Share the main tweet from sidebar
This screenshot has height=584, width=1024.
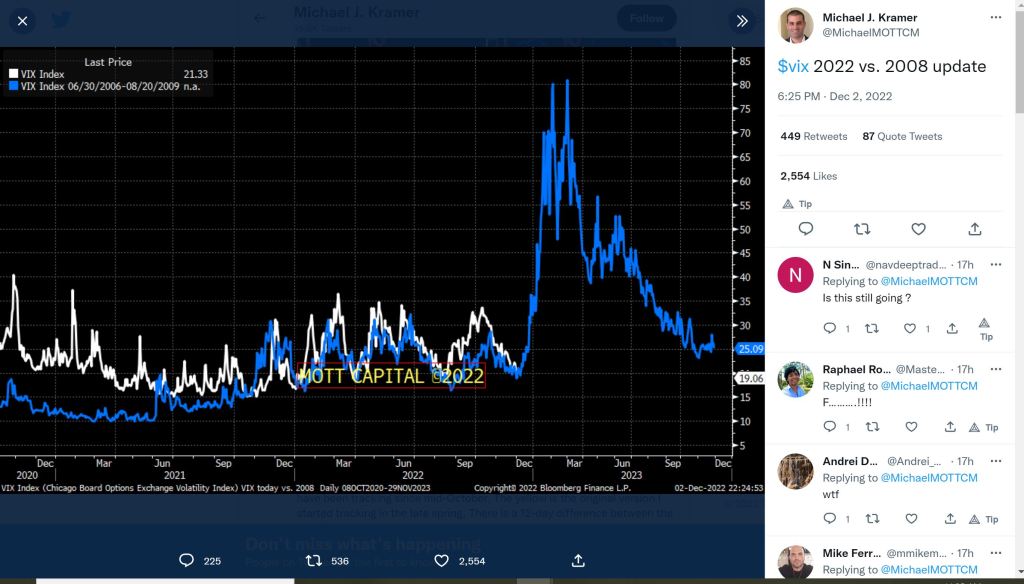pos(975,229)
